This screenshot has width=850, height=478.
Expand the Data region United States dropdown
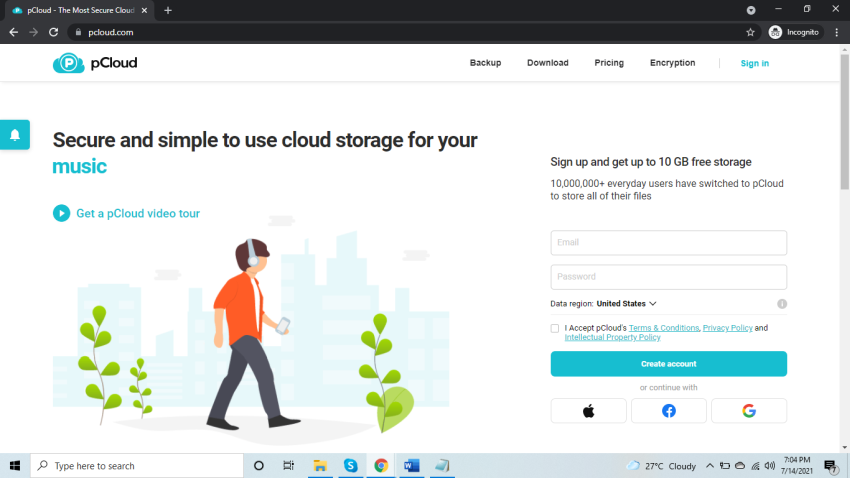pos(627,303)
